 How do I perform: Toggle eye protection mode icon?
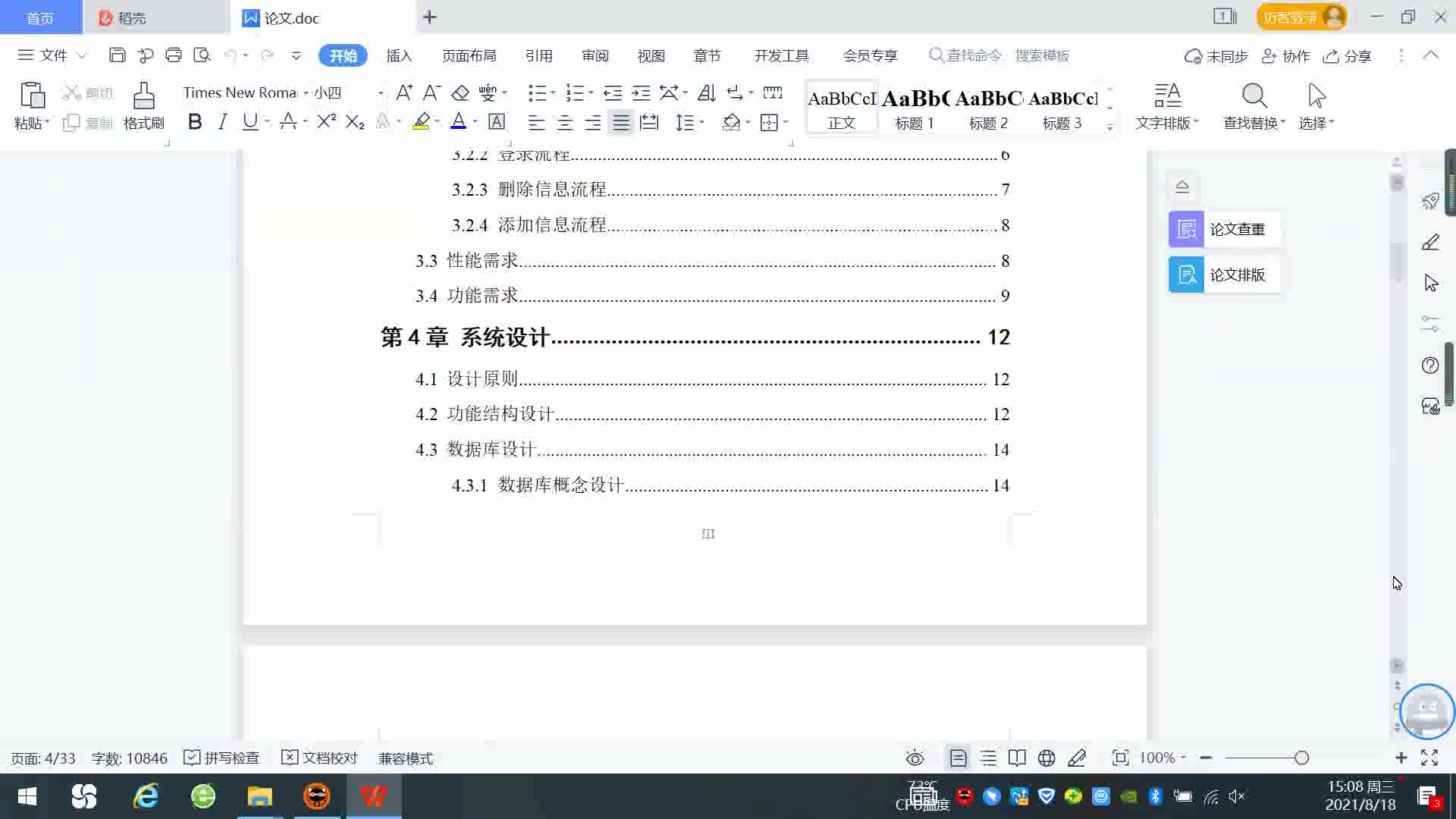pos(915,758)
